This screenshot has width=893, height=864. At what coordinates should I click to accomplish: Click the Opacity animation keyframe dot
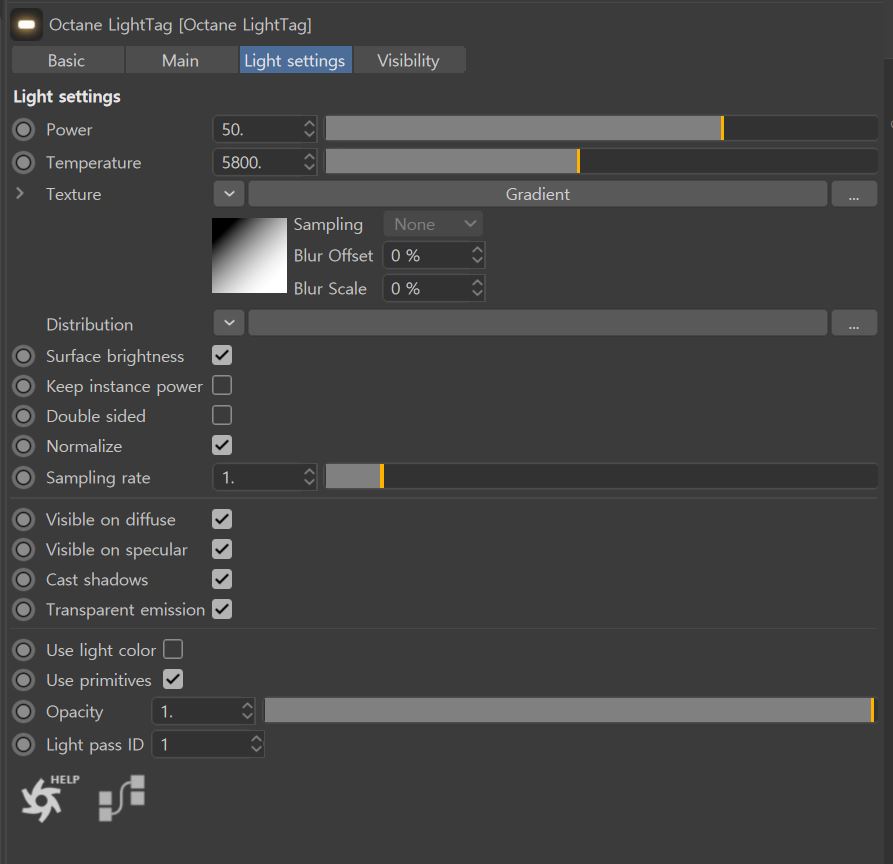coord(24,712)
